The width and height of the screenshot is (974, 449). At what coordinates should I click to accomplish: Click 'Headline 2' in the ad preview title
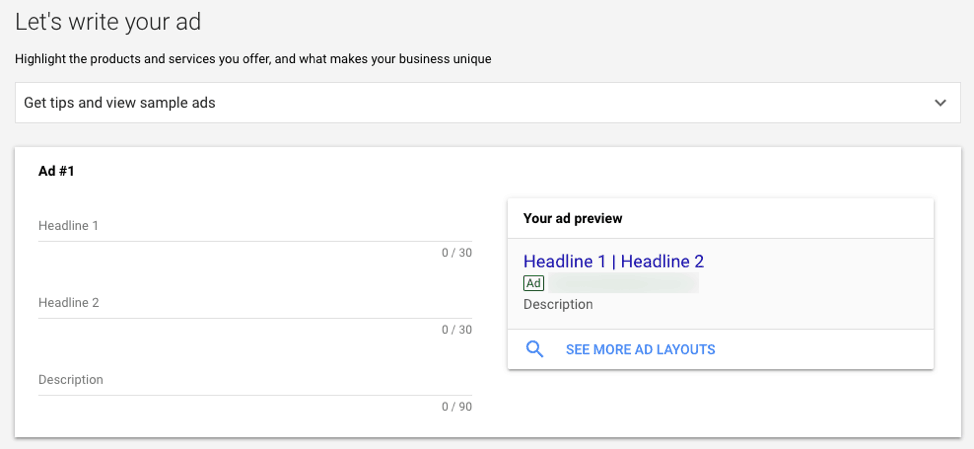tap(662, 262)
